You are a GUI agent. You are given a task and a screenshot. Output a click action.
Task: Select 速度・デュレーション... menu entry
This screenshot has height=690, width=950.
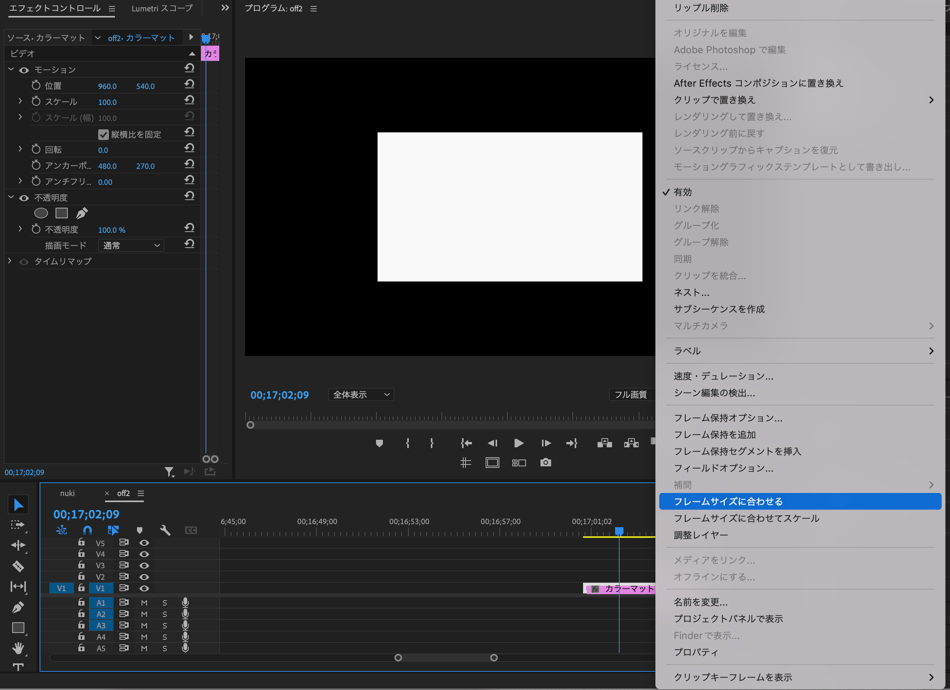click(723, 376)
